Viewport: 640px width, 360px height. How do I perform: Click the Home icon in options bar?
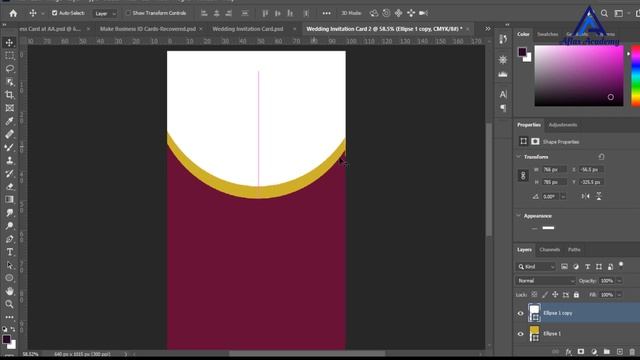click(x=13, y=13)
